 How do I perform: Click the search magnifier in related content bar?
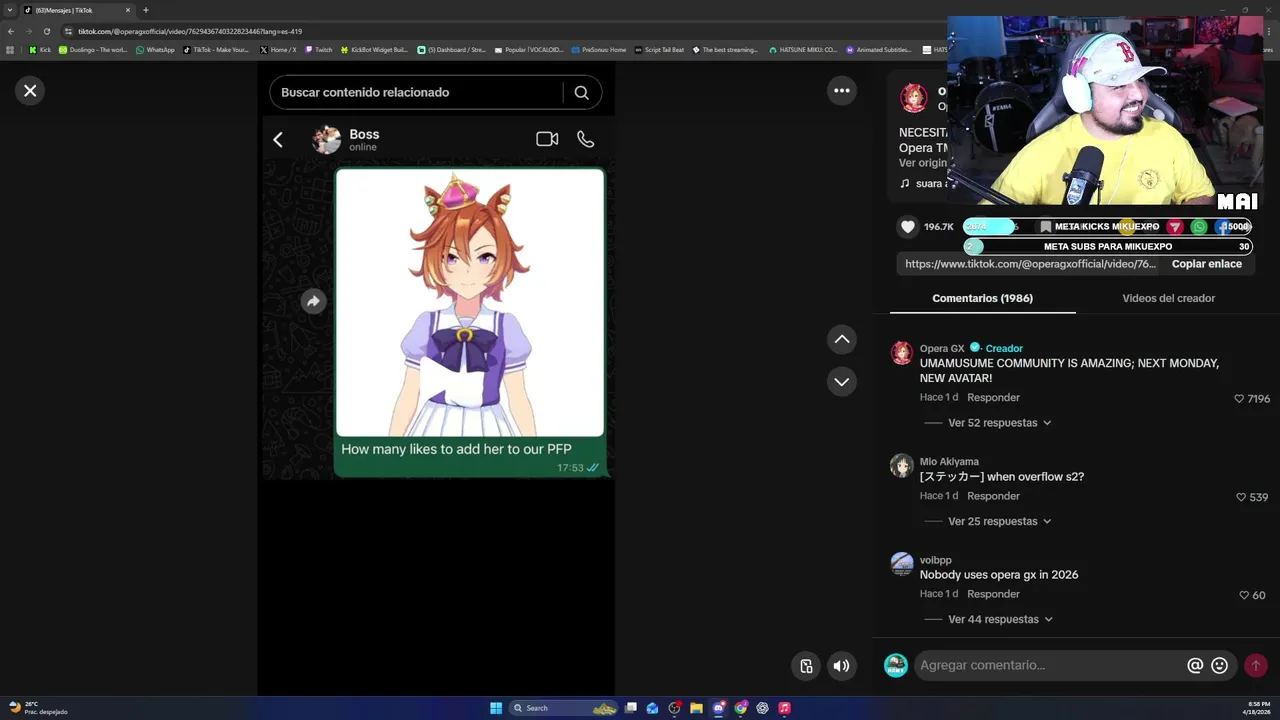tap(581, 92)
